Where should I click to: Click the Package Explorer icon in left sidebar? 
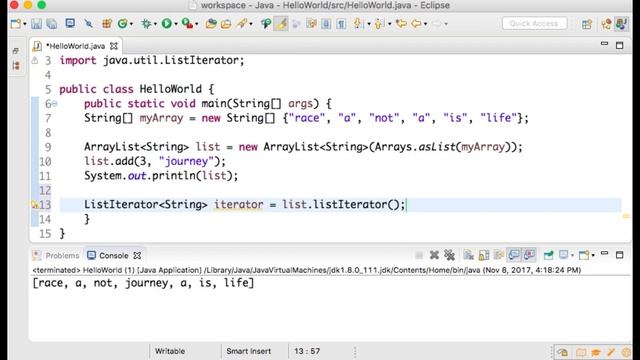[16, 66]
